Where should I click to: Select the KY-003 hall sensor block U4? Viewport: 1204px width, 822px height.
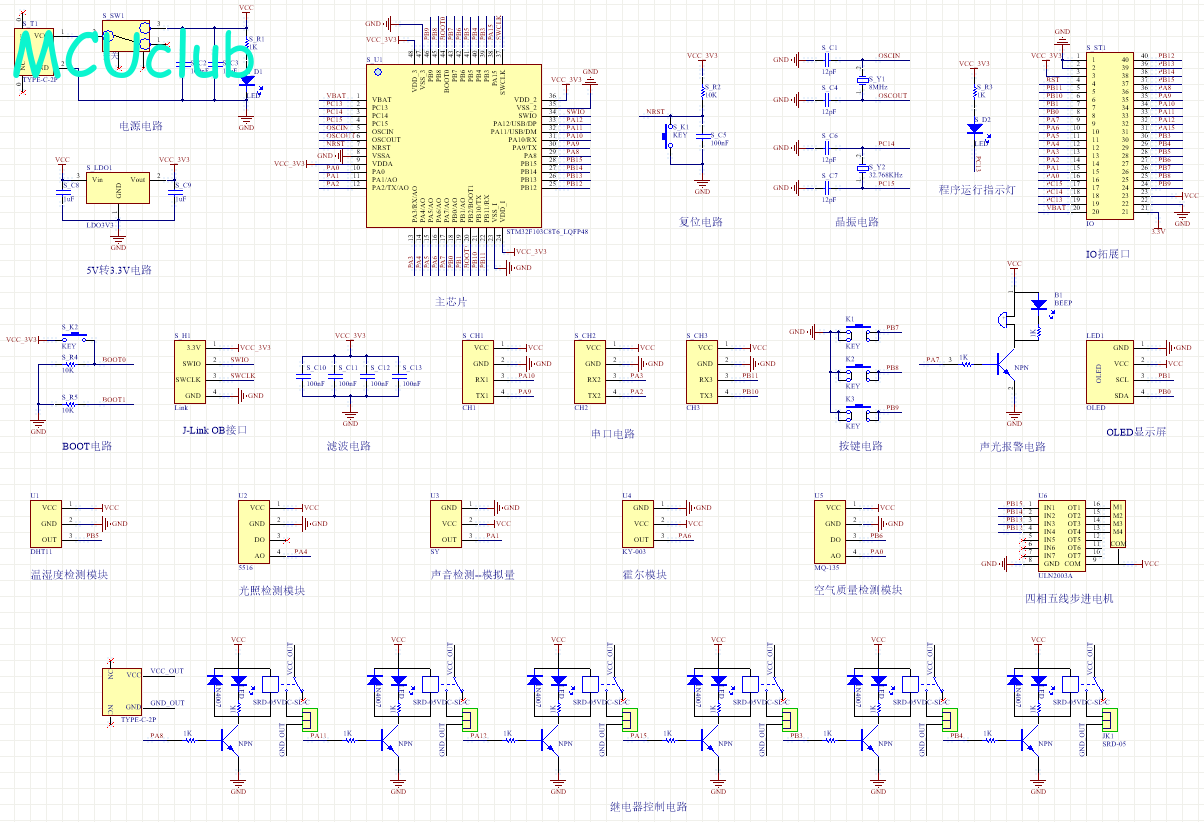point(638,523)
